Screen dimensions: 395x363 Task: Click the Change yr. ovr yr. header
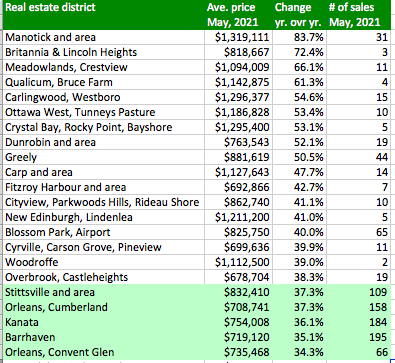tap(299, 15)
